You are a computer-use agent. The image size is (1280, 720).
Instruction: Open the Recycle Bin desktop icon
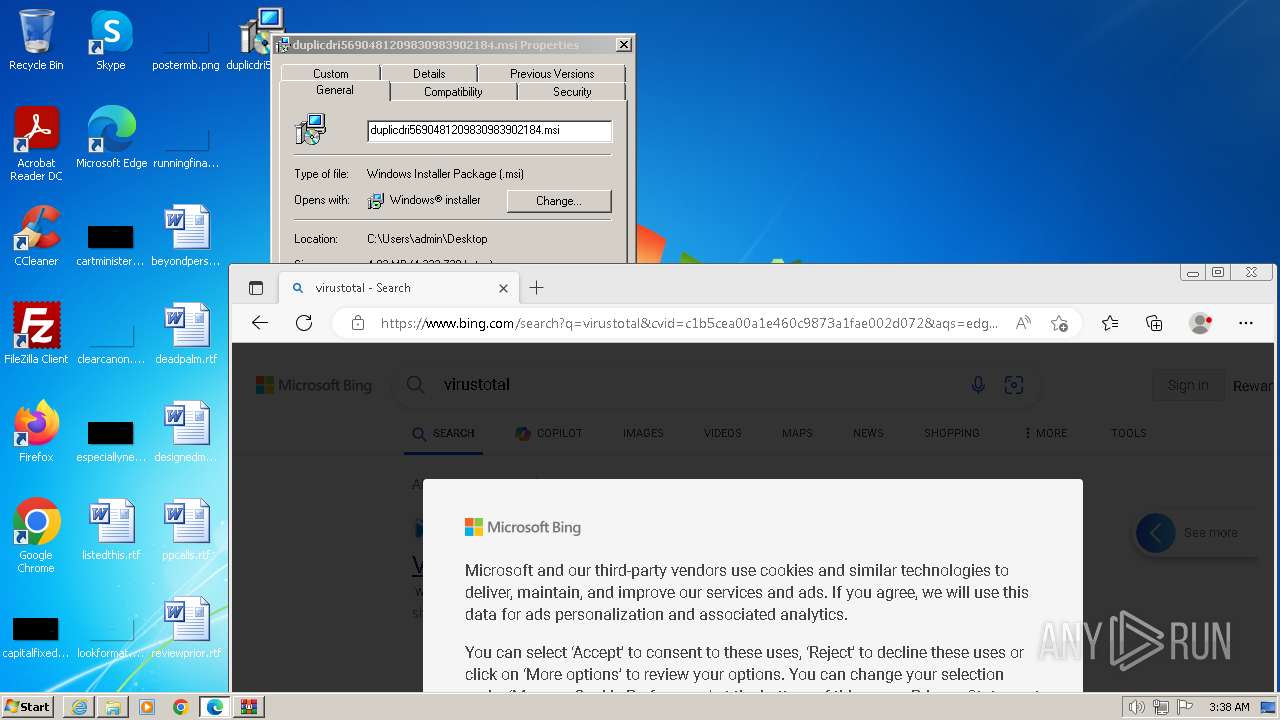coord(36,40)
